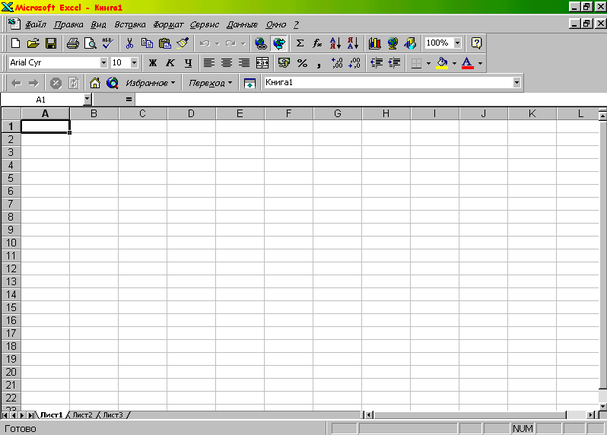
Task: Expand the font size 10 dropdown
Action: (x=134, y=63)
